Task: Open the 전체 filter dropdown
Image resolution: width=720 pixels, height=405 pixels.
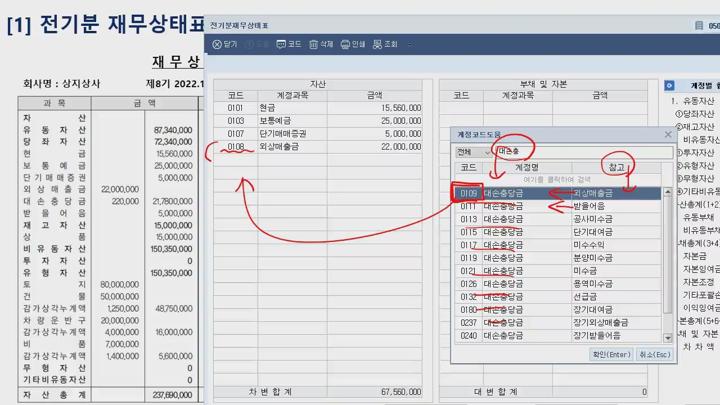Action: click(473, 152)
